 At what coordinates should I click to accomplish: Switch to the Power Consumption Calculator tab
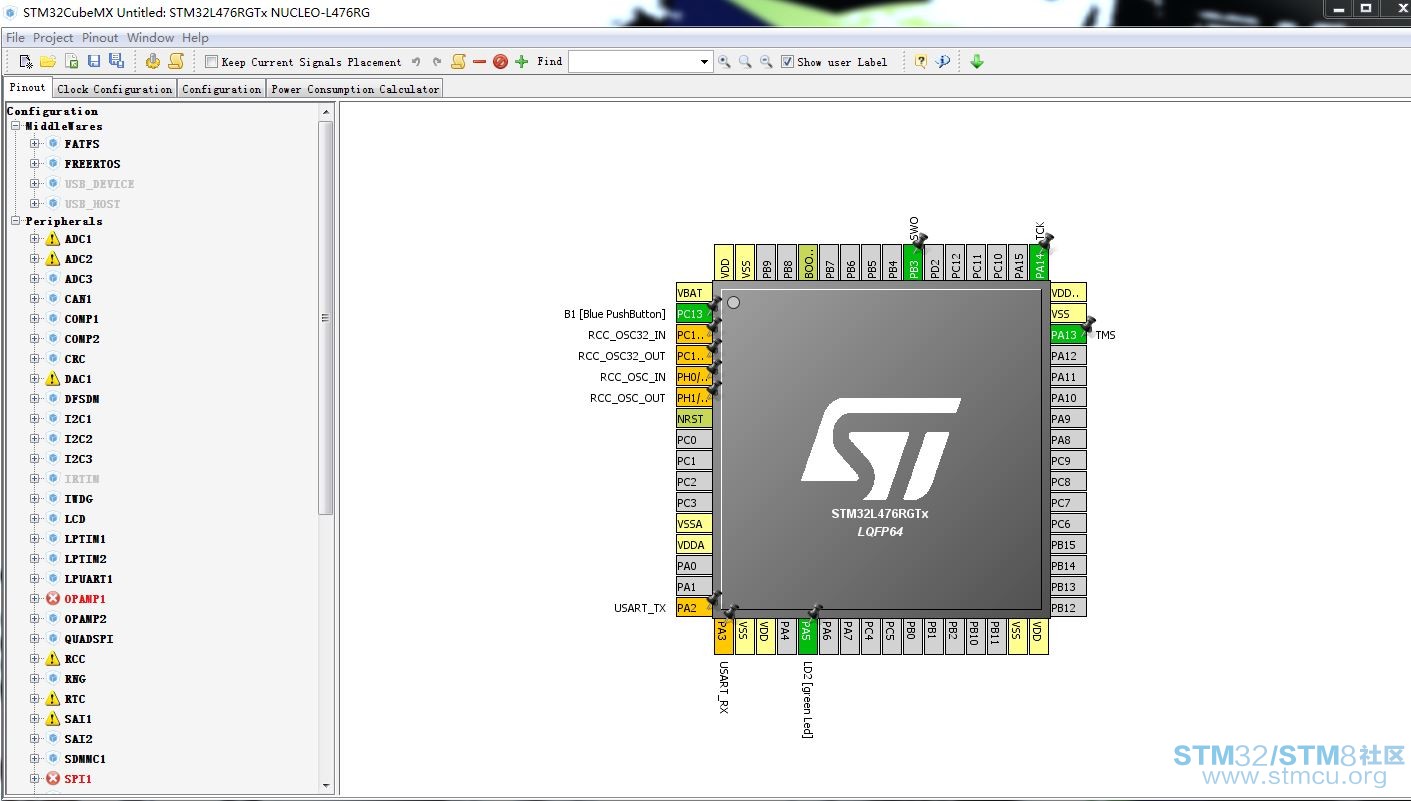click(x=355, y=89)
